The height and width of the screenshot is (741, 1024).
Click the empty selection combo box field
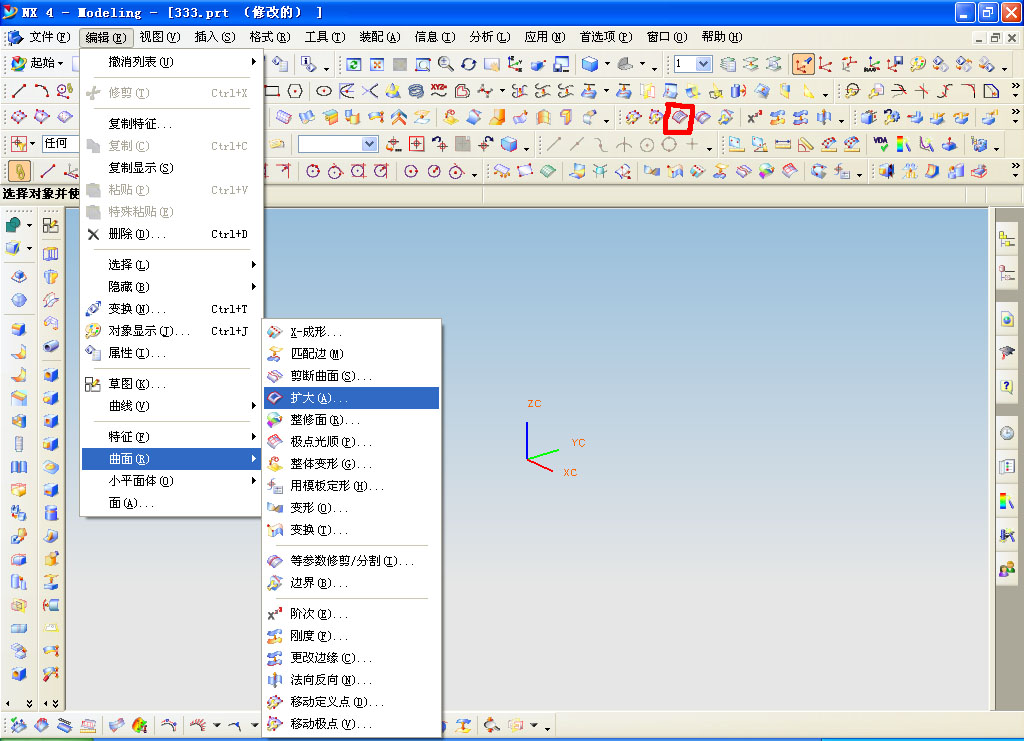tap(338, 144)
